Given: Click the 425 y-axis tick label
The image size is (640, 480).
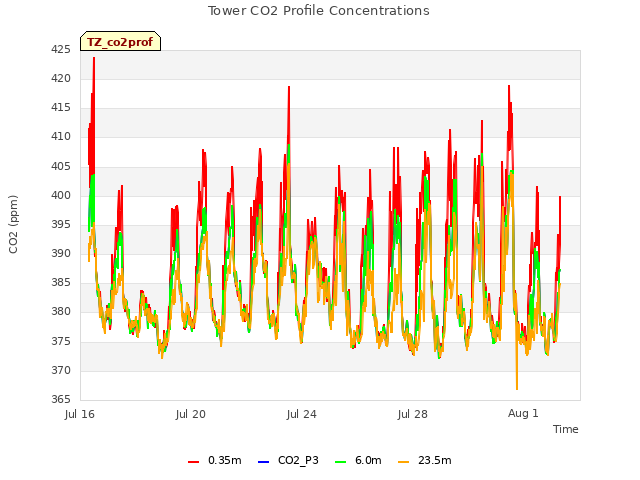Looking at the screenshot, I should 61,49.
